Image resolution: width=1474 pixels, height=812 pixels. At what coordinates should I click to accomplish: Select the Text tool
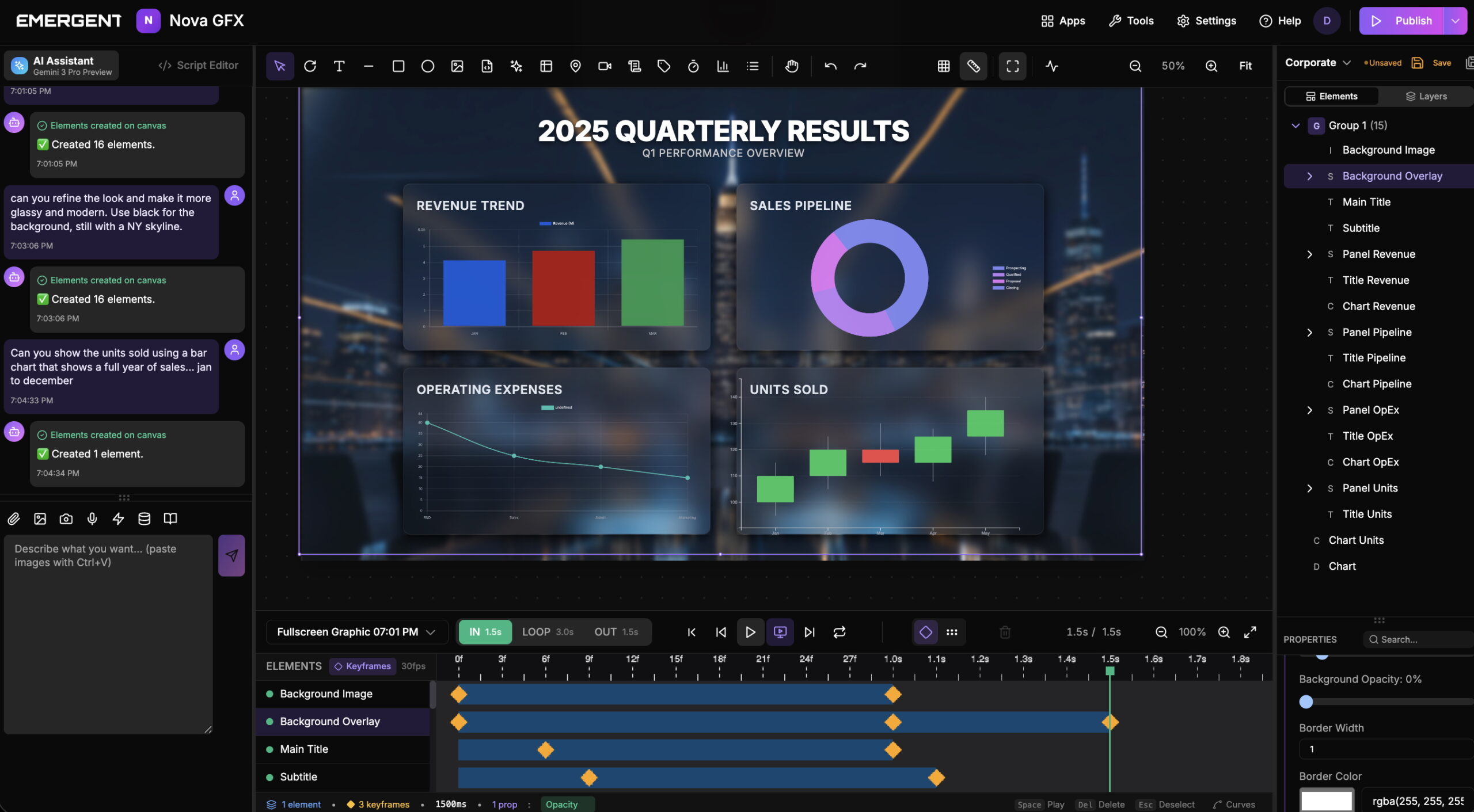(339, 66)
